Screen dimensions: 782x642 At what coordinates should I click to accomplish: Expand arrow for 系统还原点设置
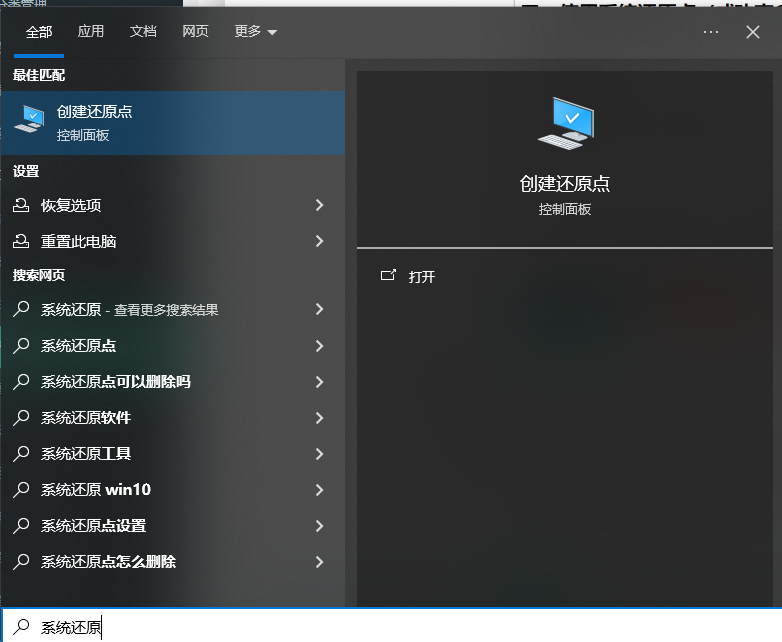[320, 526]
